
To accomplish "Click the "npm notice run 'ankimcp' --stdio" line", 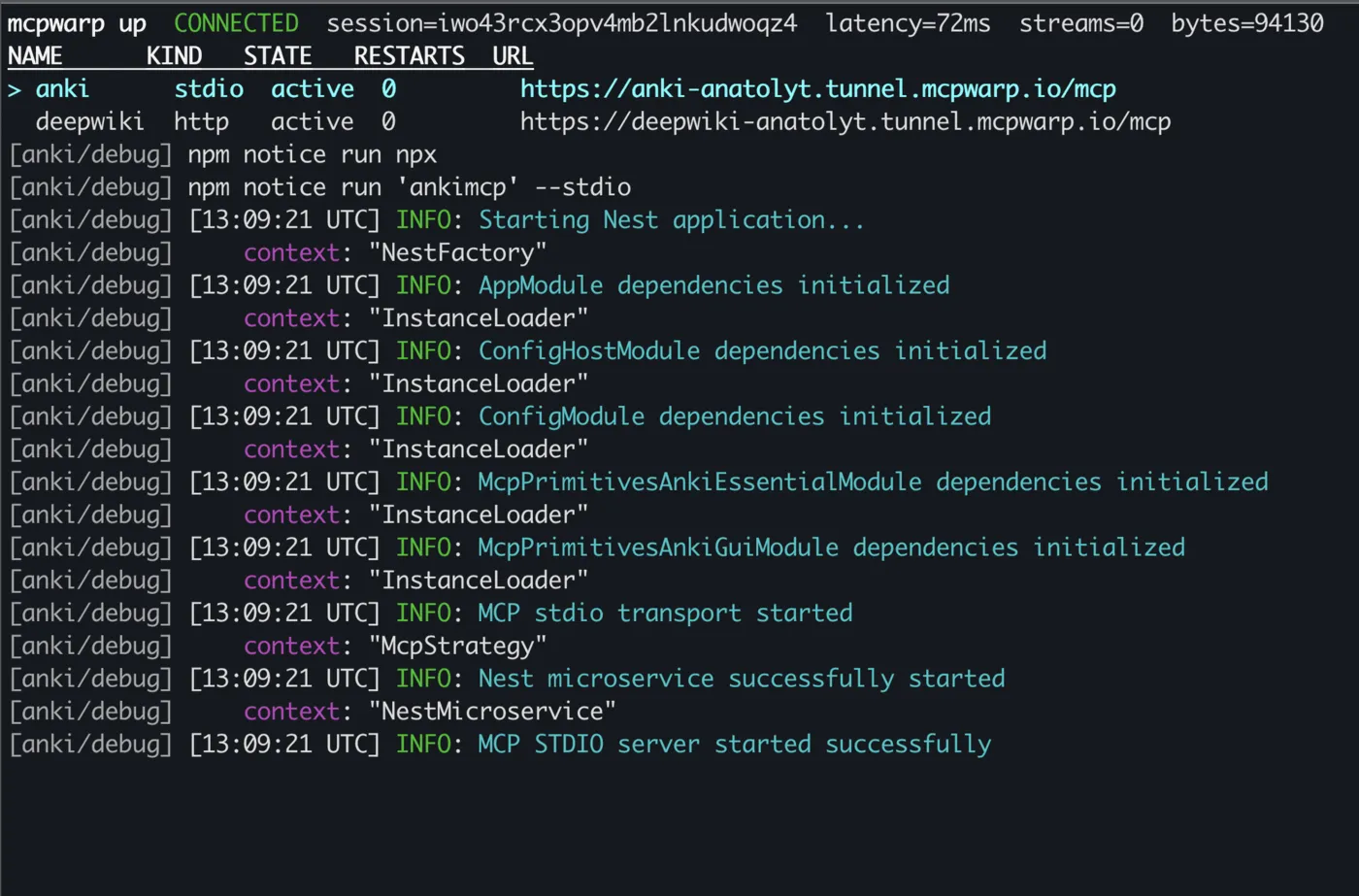I will coord(410,187).
